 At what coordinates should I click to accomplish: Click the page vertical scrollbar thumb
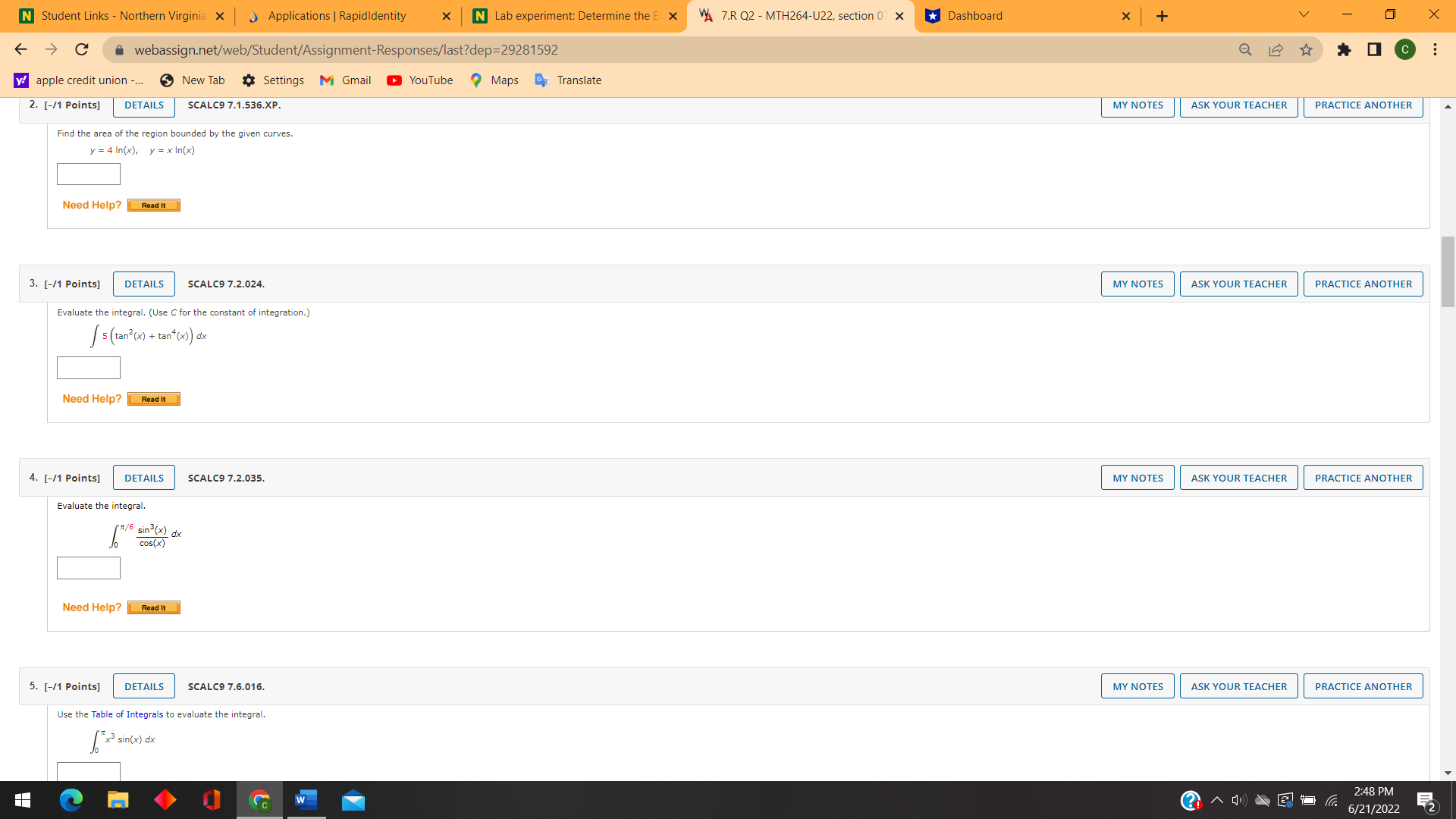coord(1448,271)
